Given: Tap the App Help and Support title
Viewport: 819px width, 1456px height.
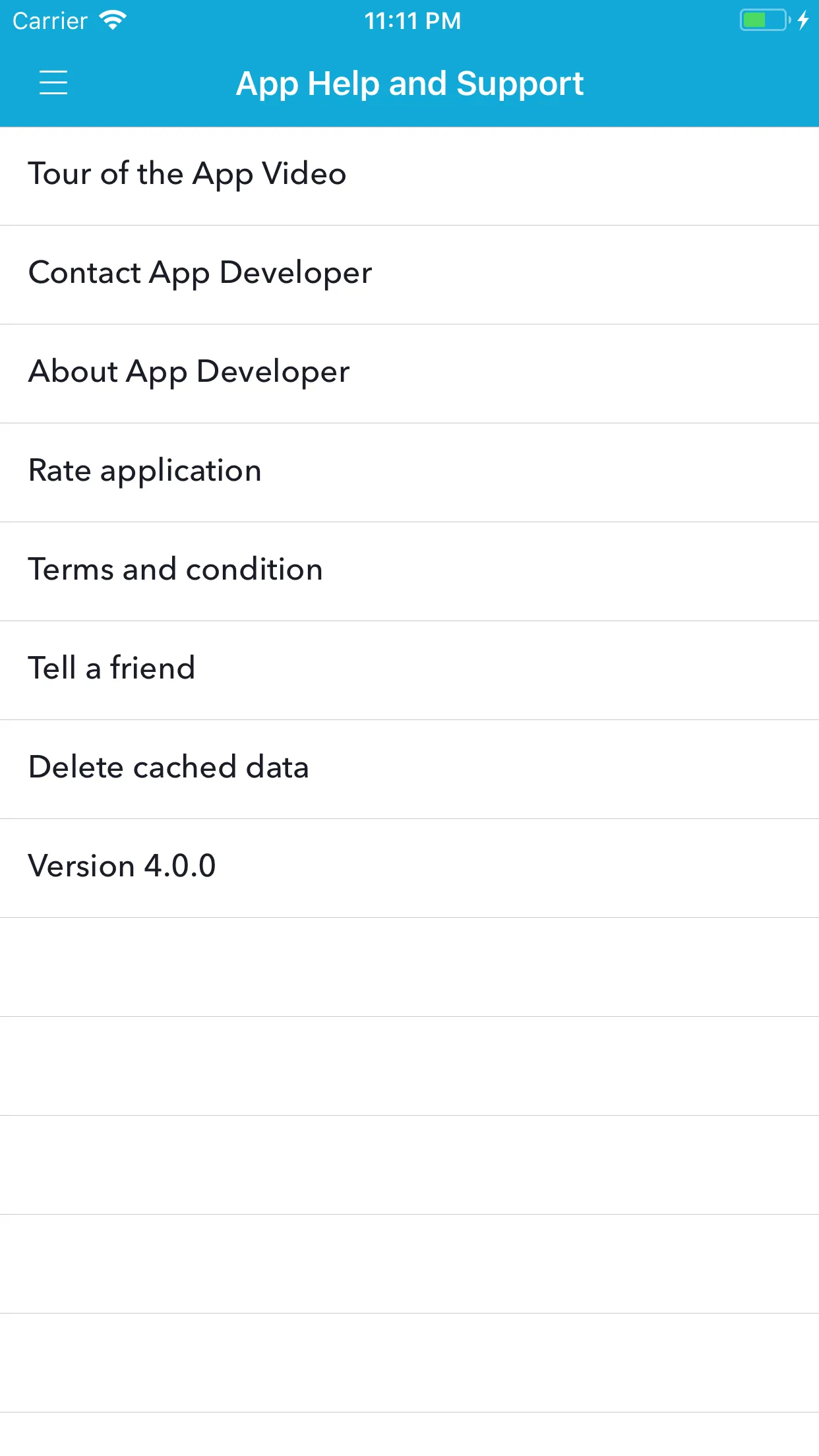Looking at the screenshot, I should [x=409, y=83].
